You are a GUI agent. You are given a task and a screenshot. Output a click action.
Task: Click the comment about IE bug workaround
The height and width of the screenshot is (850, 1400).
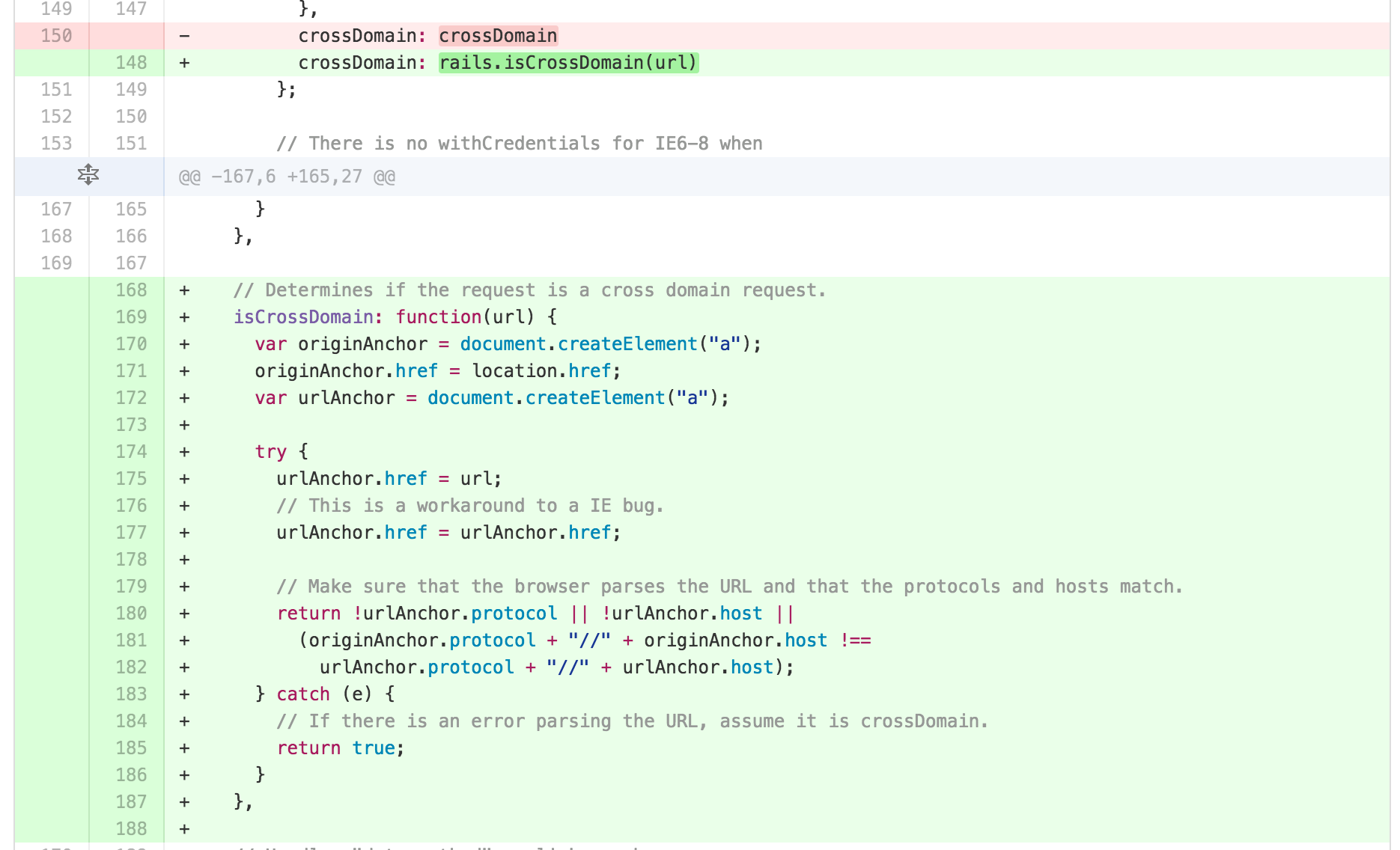[x=469, y=506]
